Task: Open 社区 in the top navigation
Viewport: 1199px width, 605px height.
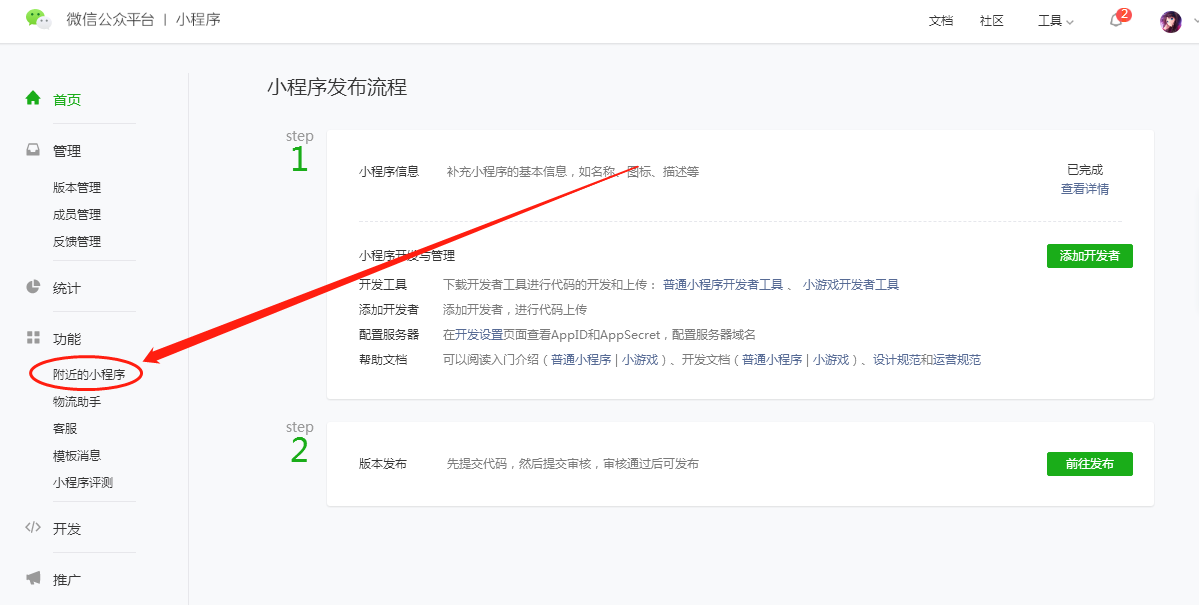Action: (991, 21)
